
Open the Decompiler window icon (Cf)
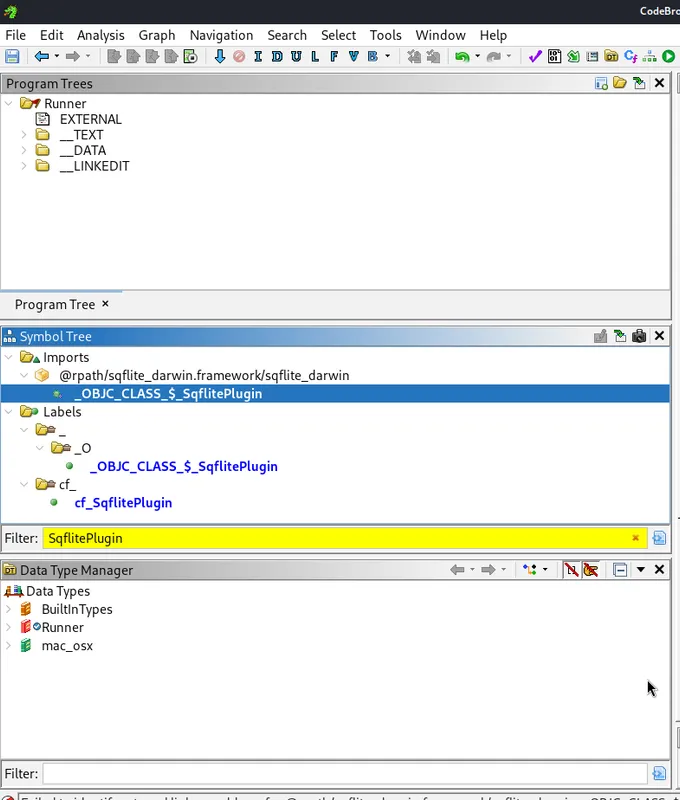(631, 56)
